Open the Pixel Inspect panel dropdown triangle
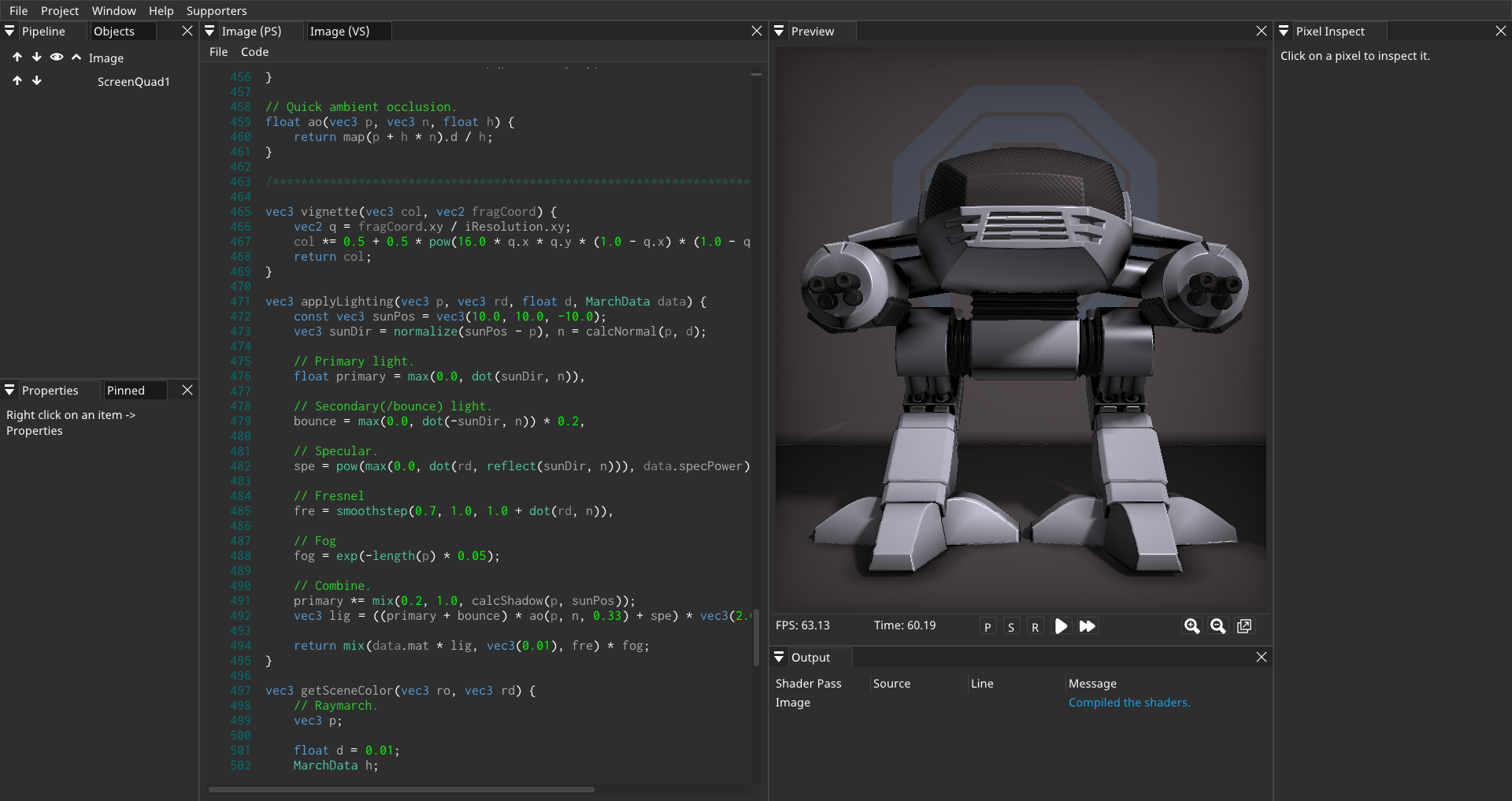The image size is (1512, 801). [x=1284, y=32]
